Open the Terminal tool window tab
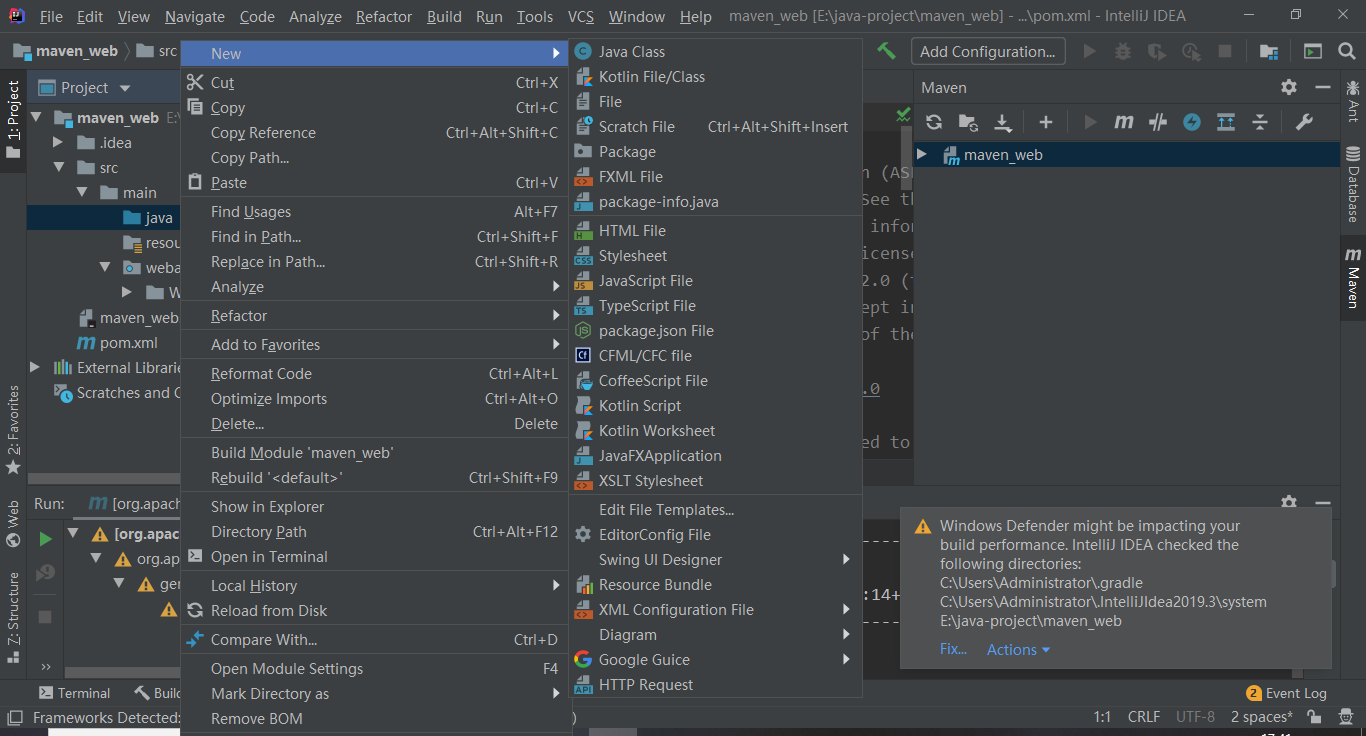1366x736 pixels. tap(74, 693)
